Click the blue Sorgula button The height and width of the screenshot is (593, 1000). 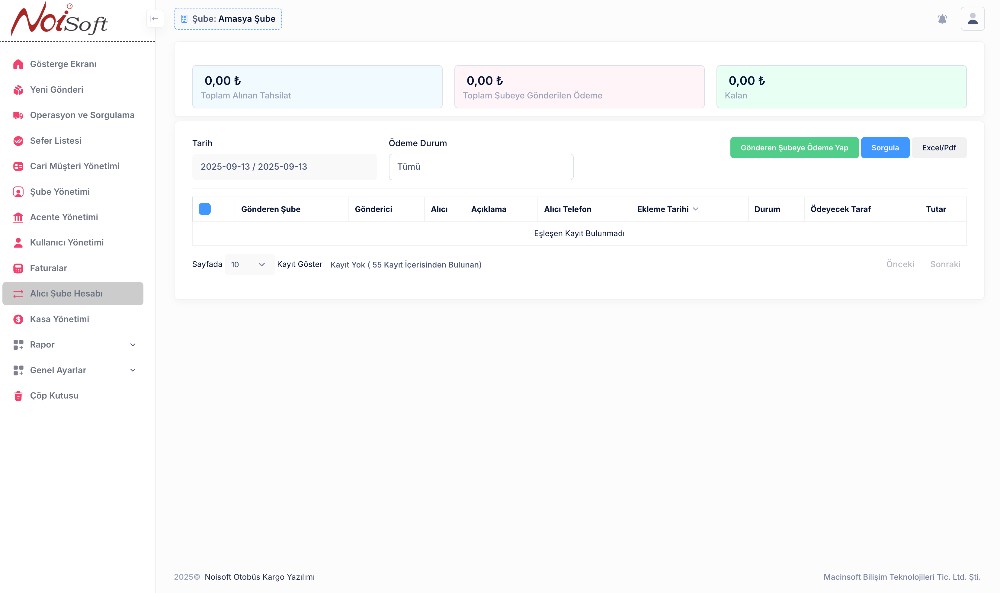885,148
